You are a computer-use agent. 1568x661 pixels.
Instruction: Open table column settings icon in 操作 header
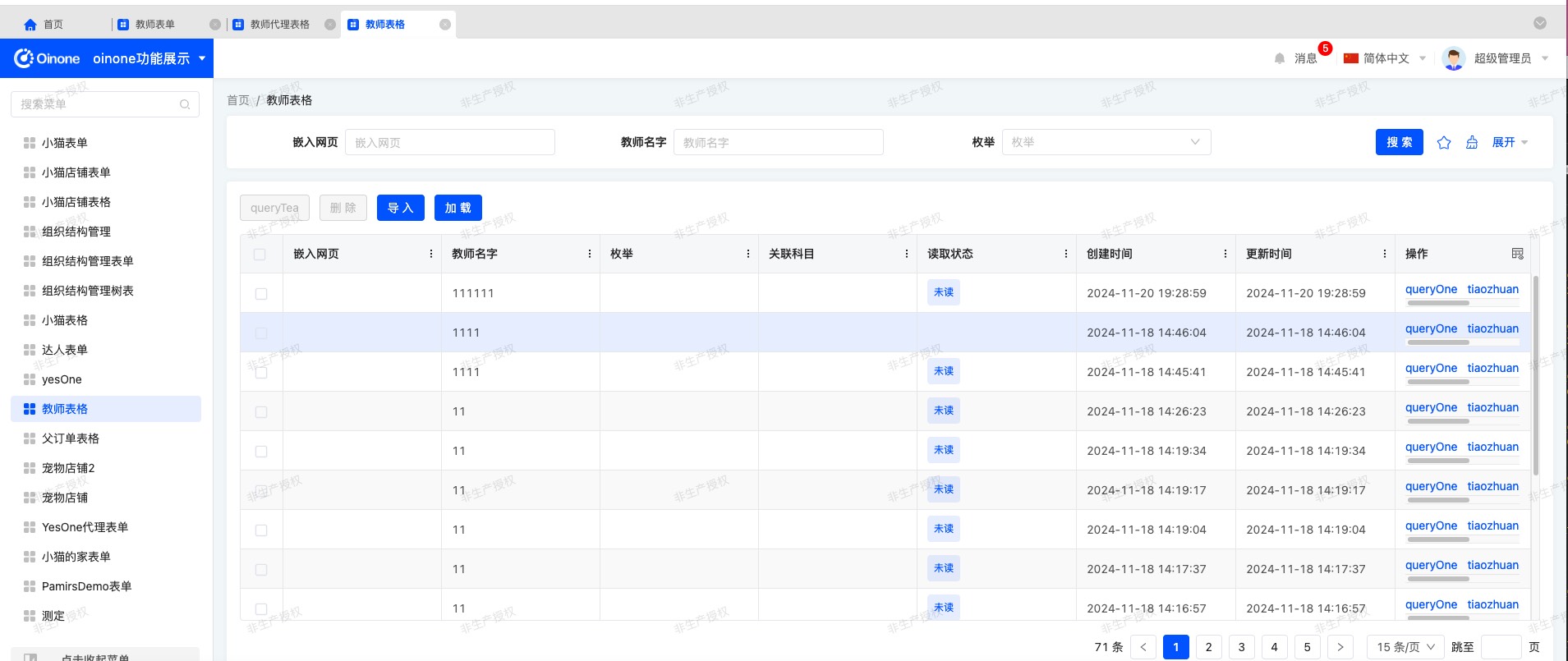(x=1517, y=254)
